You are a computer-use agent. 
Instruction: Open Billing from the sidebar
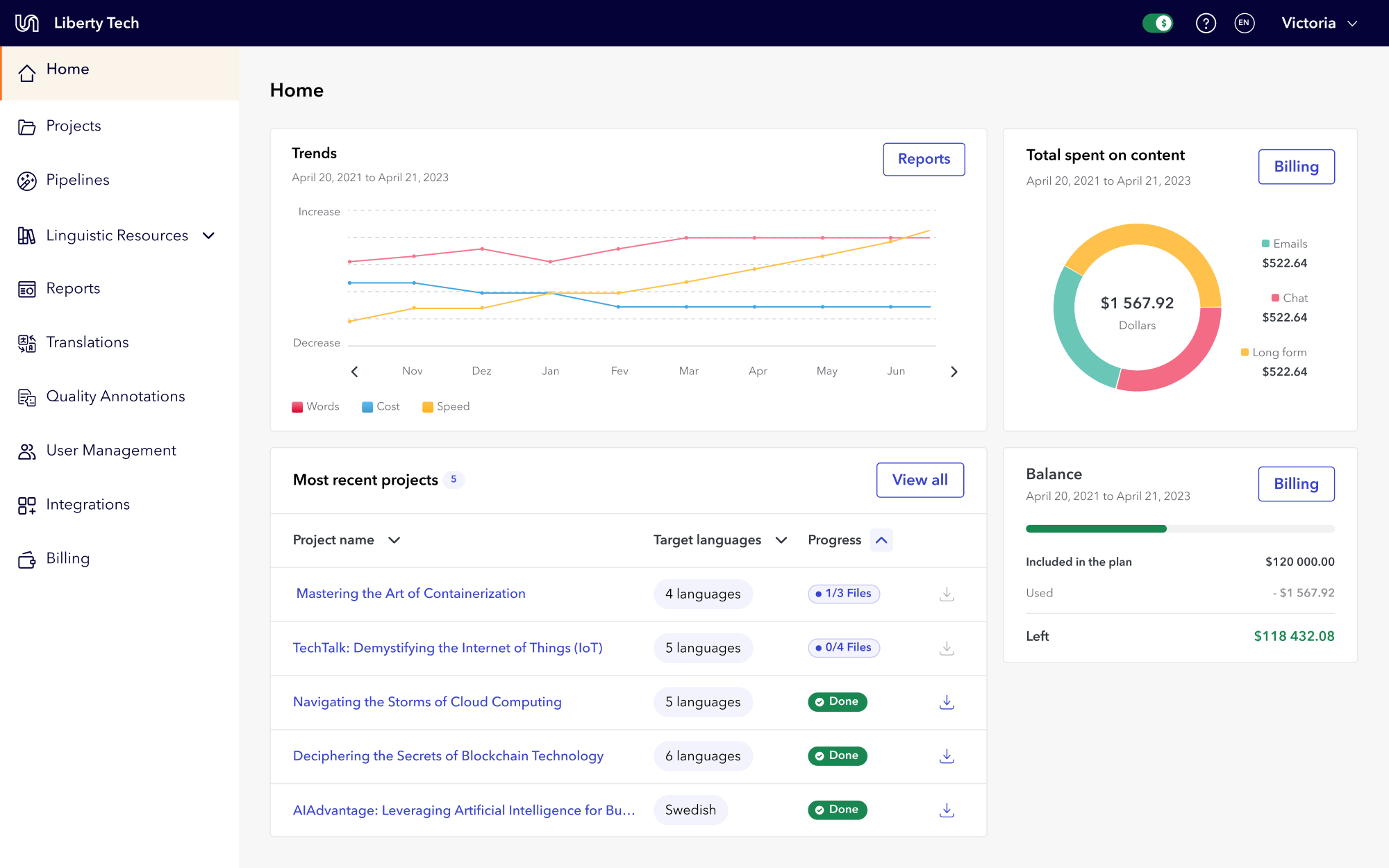(67, 558)
